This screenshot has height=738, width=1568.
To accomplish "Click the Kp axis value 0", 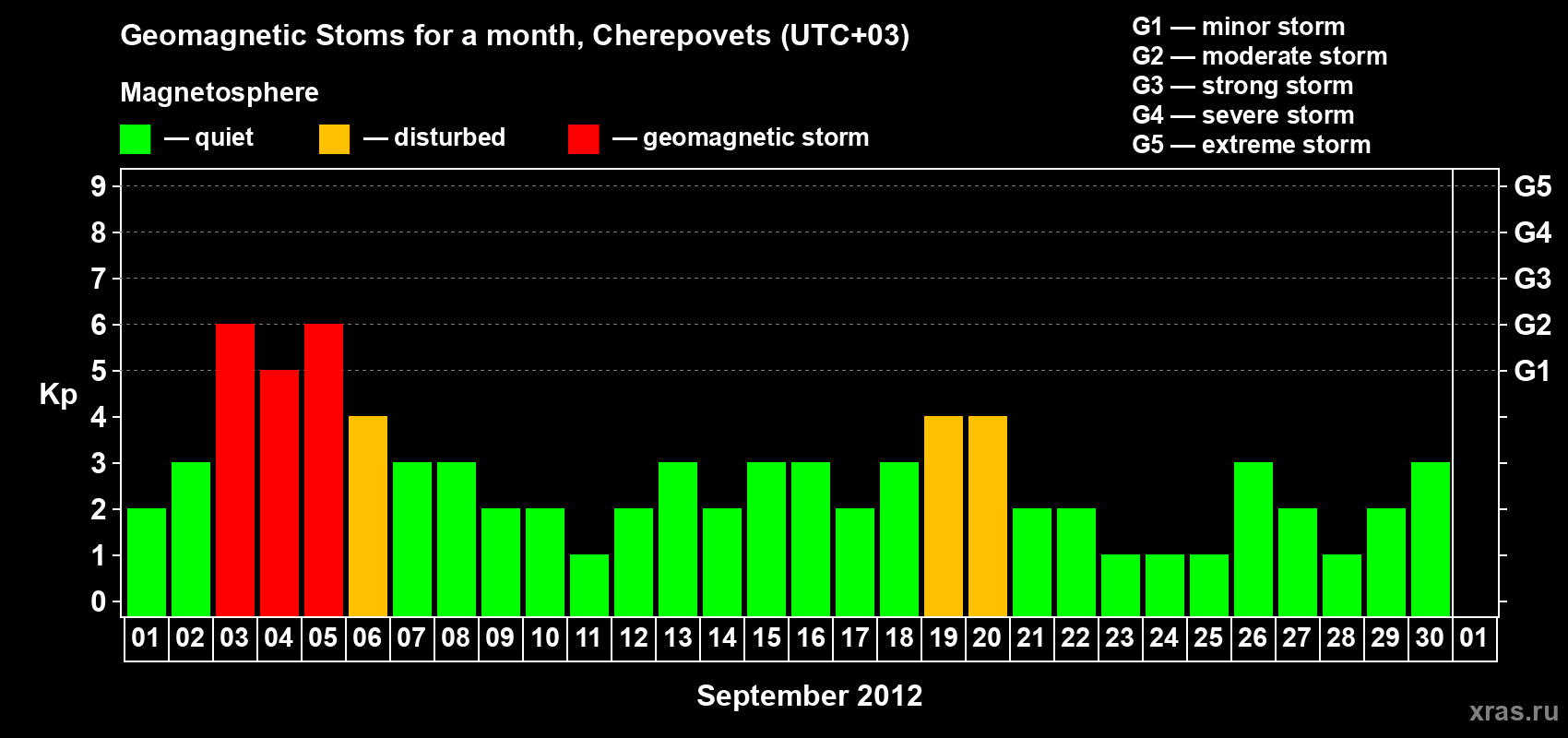I will point(99,601).
